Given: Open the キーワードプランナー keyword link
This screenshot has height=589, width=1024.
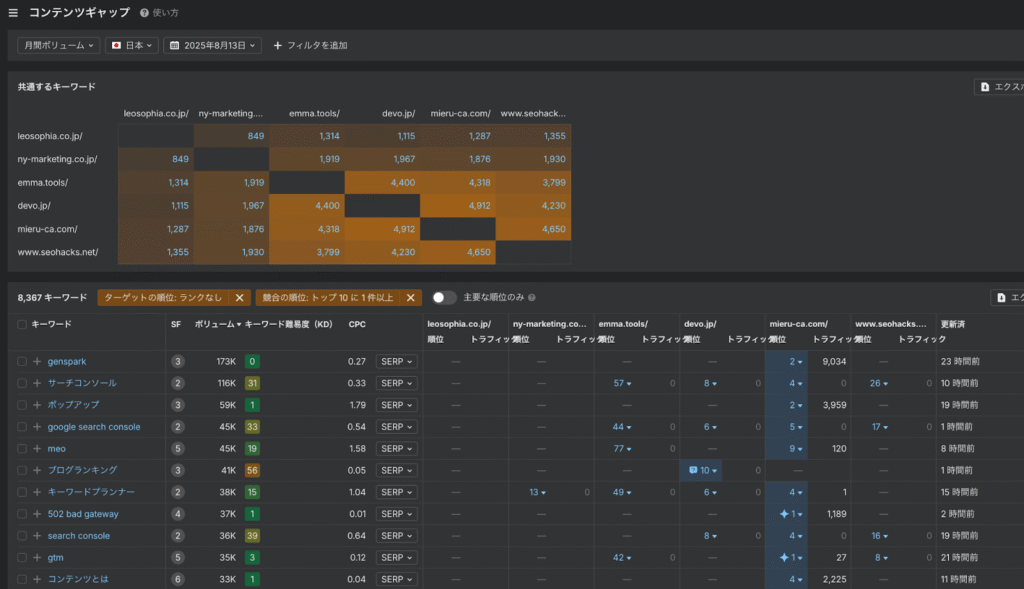Looking at the screenshot, I should [91, 492].
